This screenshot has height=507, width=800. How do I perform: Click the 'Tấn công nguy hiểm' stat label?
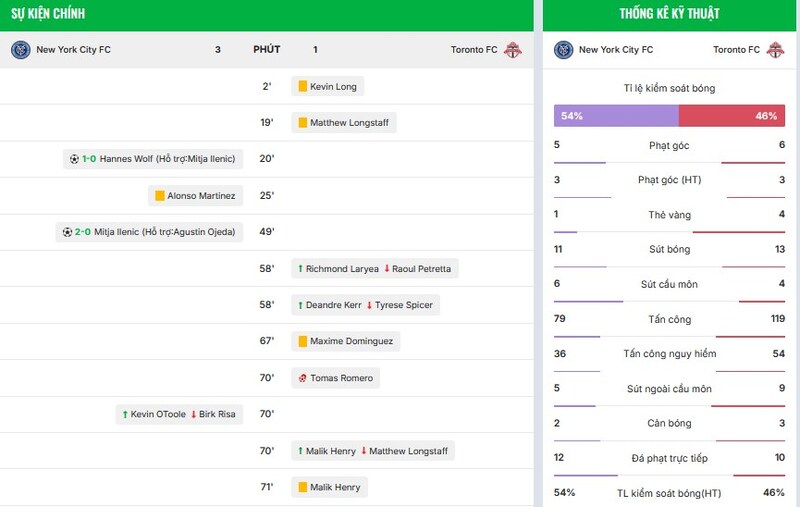(x=669, y=353)
